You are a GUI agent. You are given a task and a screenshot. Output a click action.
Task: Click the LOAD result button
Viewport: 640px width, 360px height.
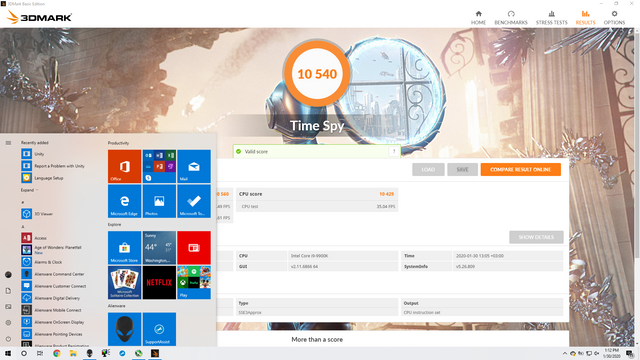(x=428, y=169)
